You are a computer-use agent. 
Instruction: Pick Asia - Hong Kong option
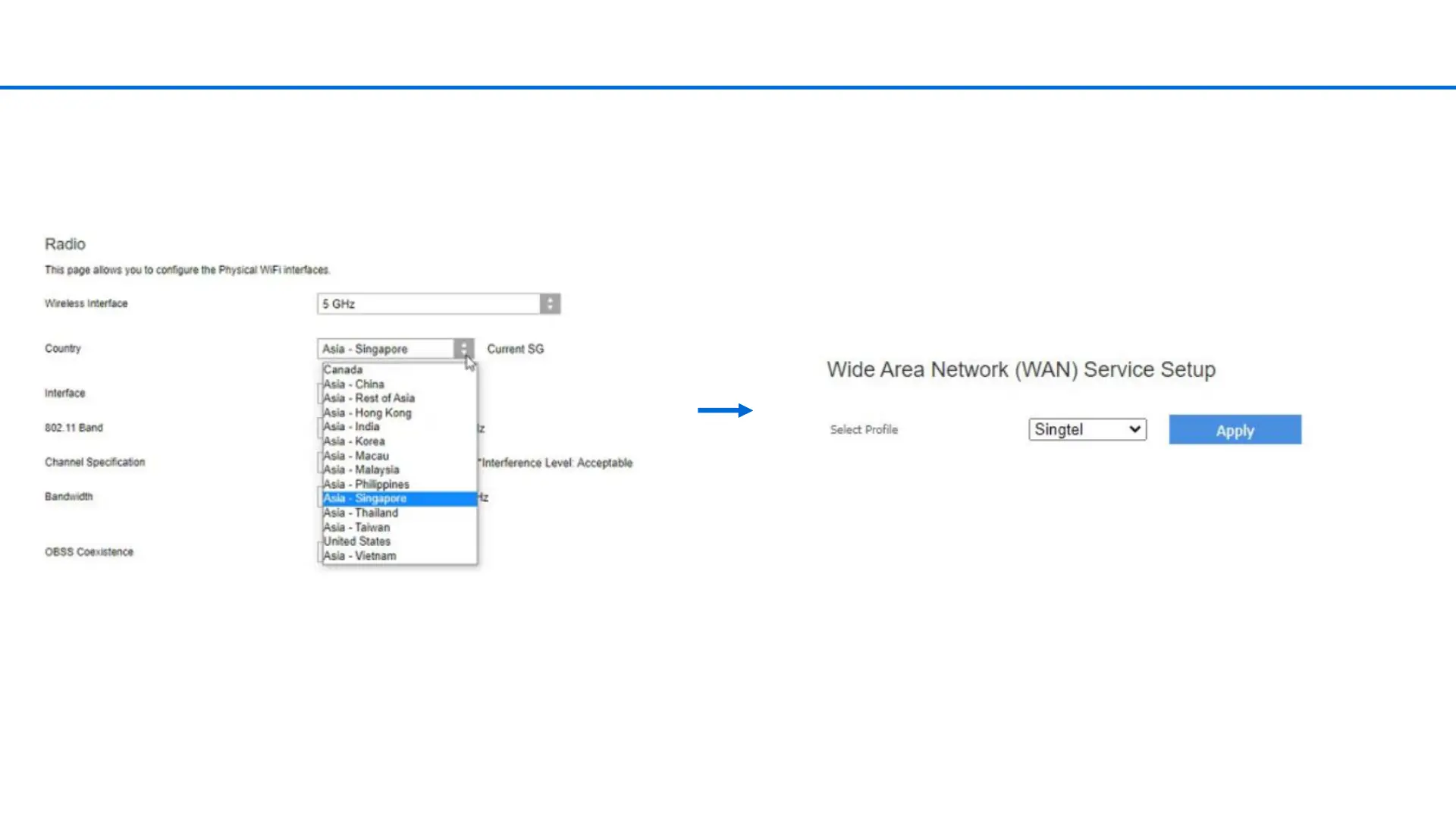[368, 413]
